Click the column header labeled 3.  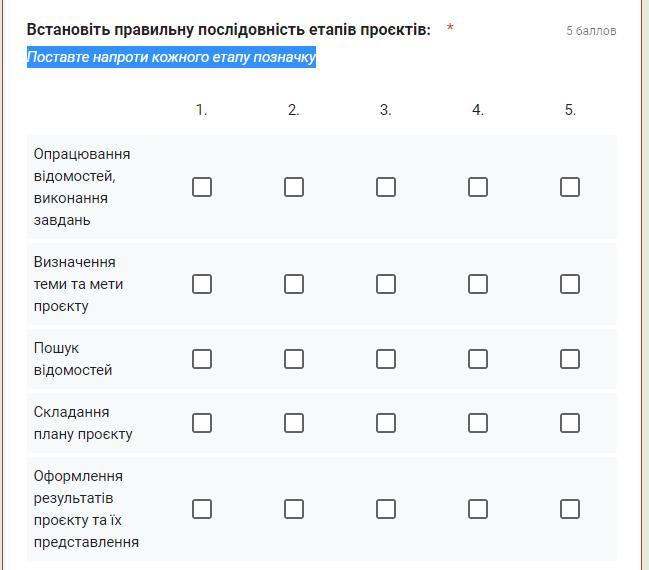click(385, 110)
